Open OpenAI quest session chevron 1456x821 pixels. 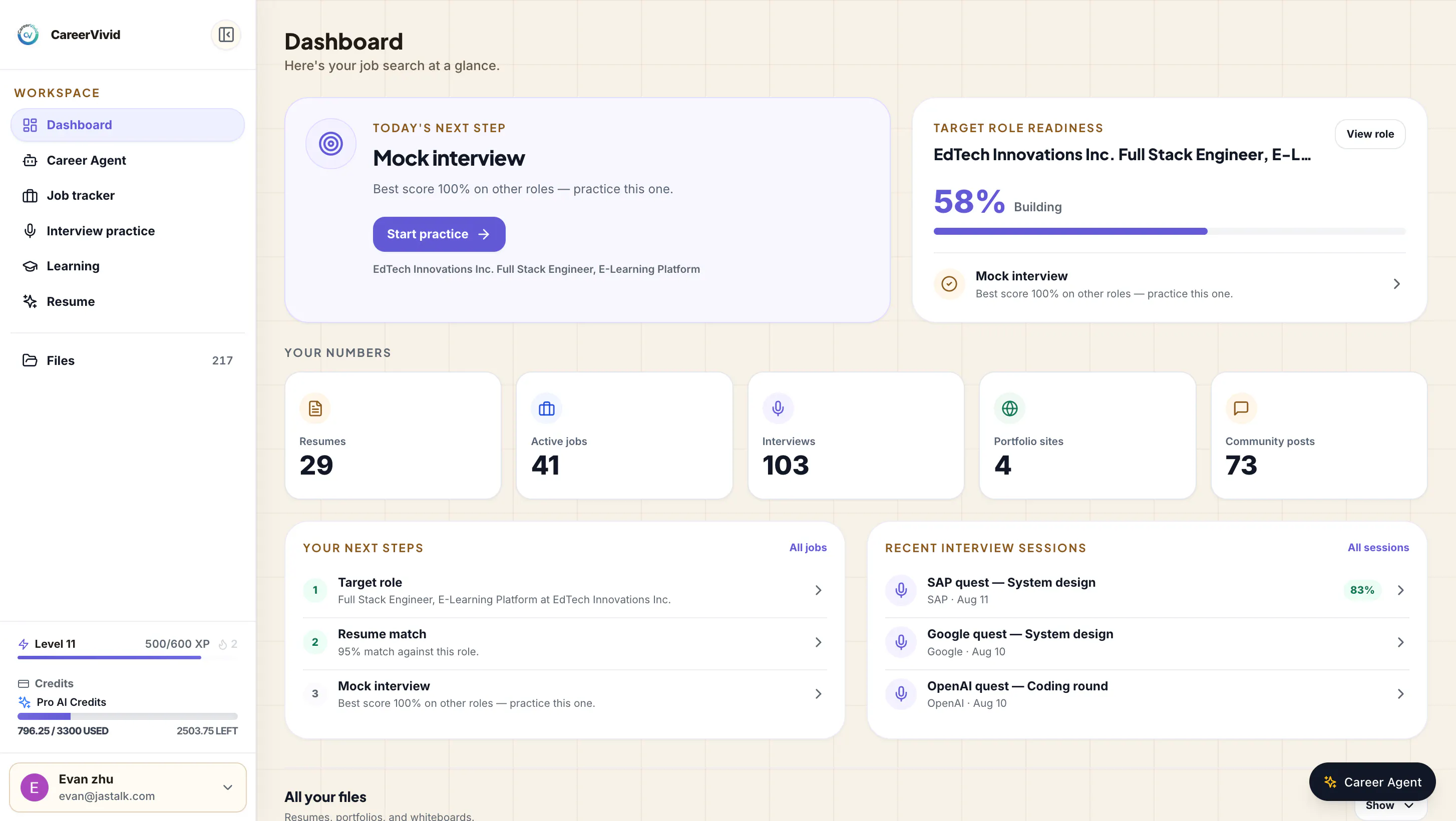1400,694
